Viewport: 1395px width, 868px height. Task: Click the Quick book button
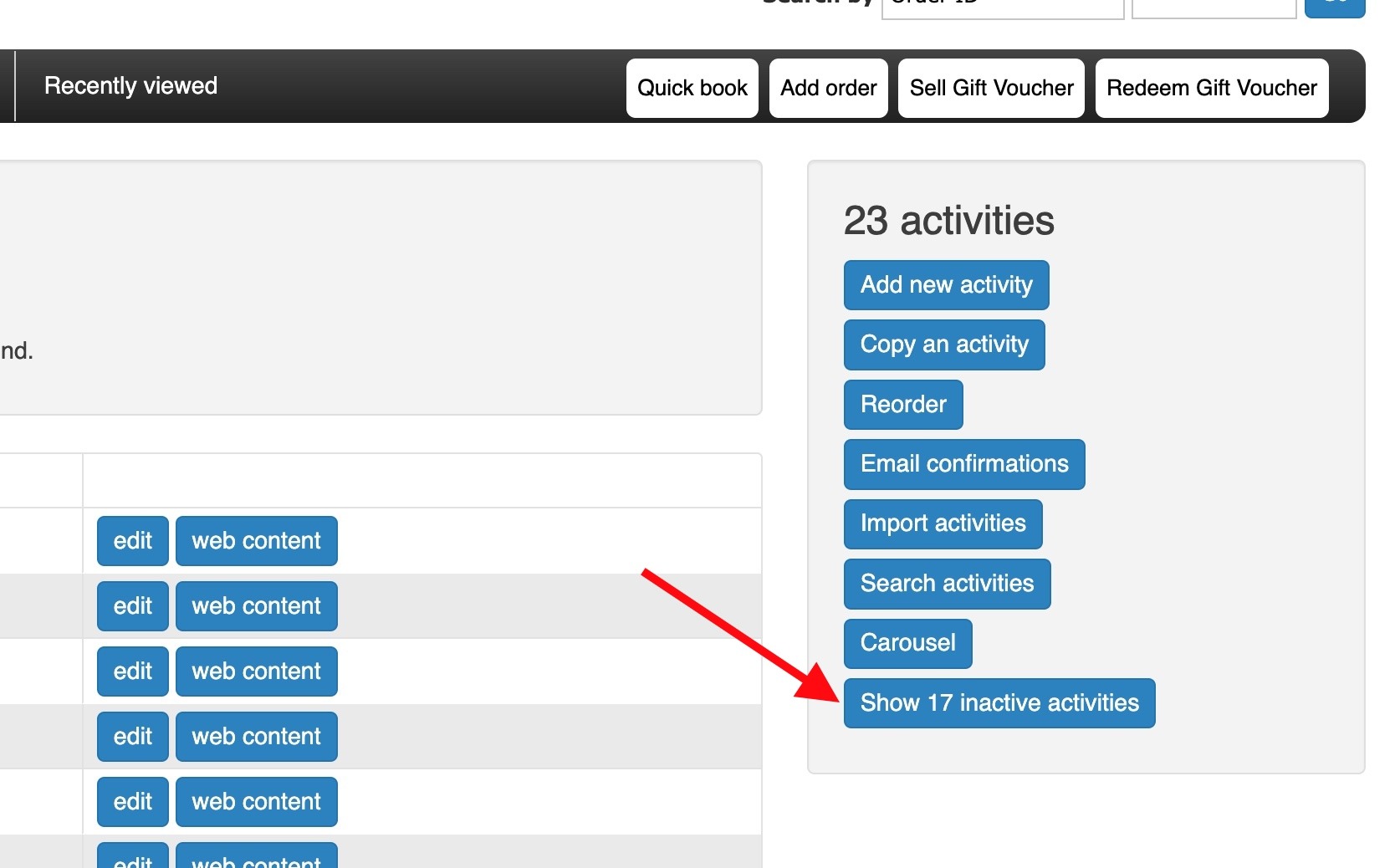click(692, 88)
